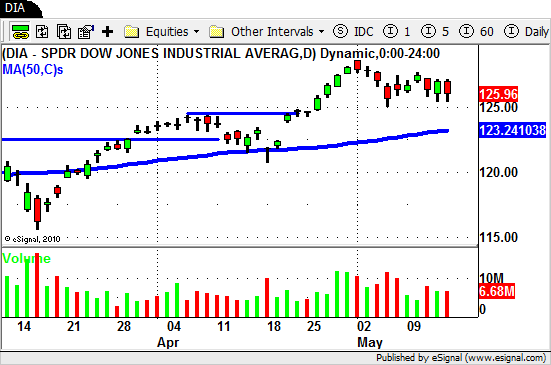
Task: Click the red 6.68M volume value
Action: [497, 291]
